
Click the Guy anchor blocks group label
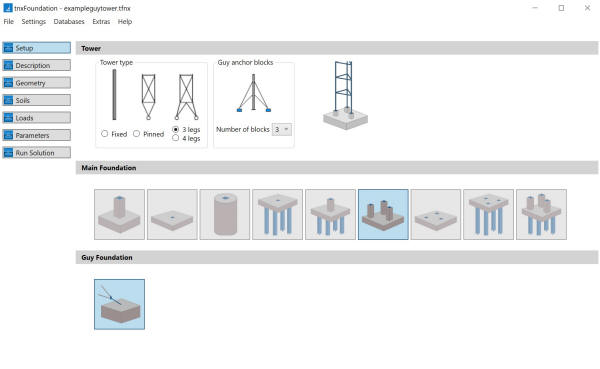pyautogui.click(x=245, y=62)
